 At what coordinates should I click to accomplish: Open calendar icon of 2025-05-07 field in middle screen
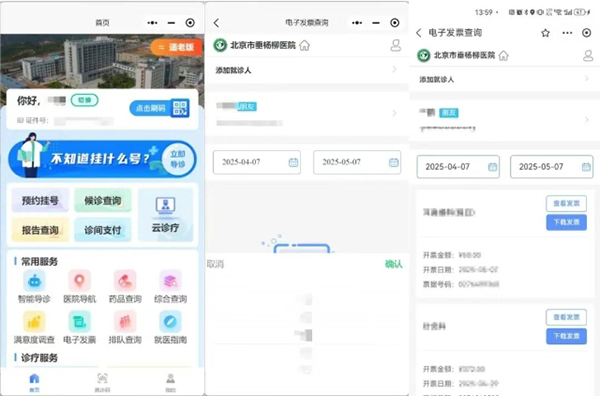click(394, 163)
